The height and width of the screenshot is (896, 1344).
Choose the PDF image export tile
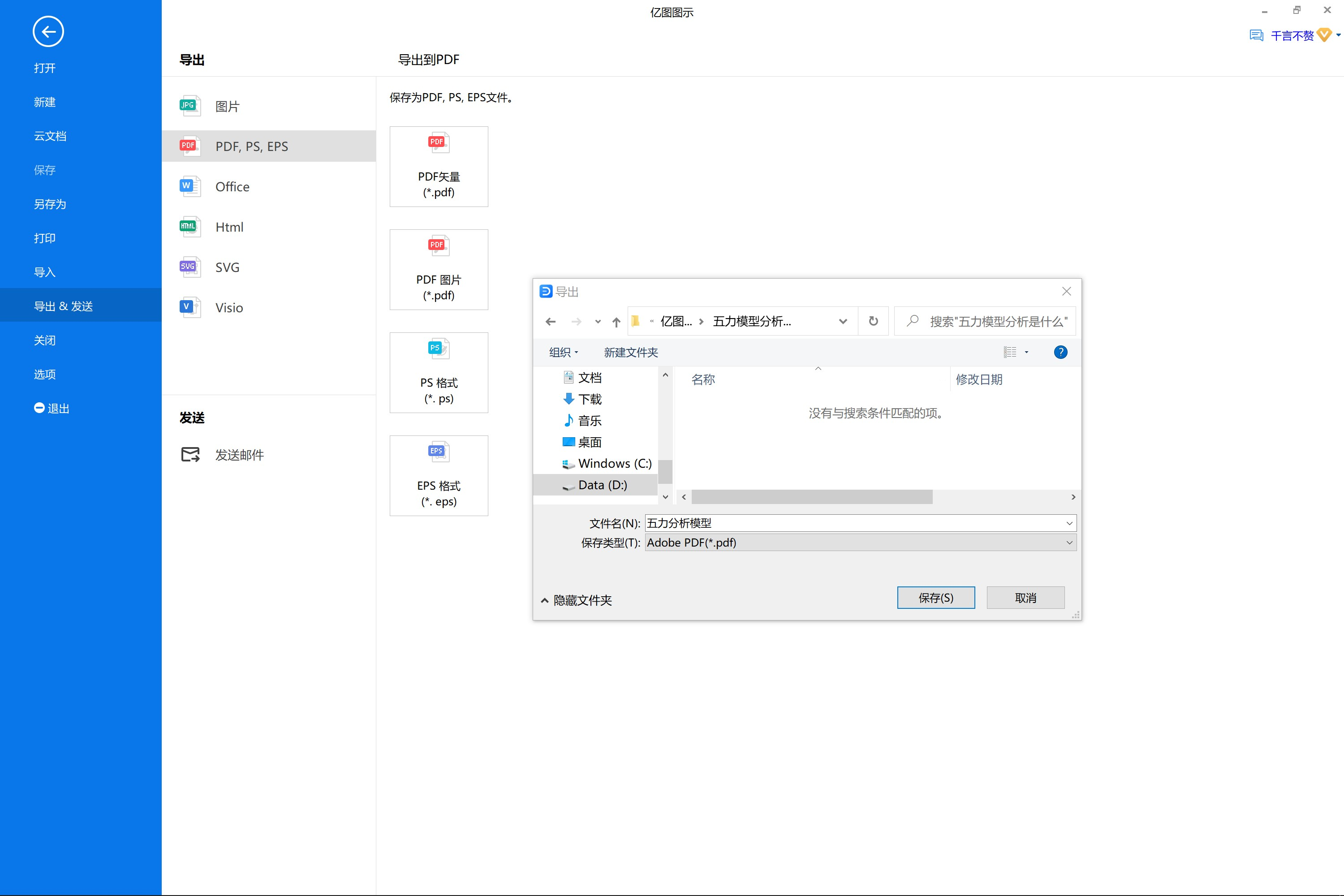pyautogui.click(x=439, y=270)
